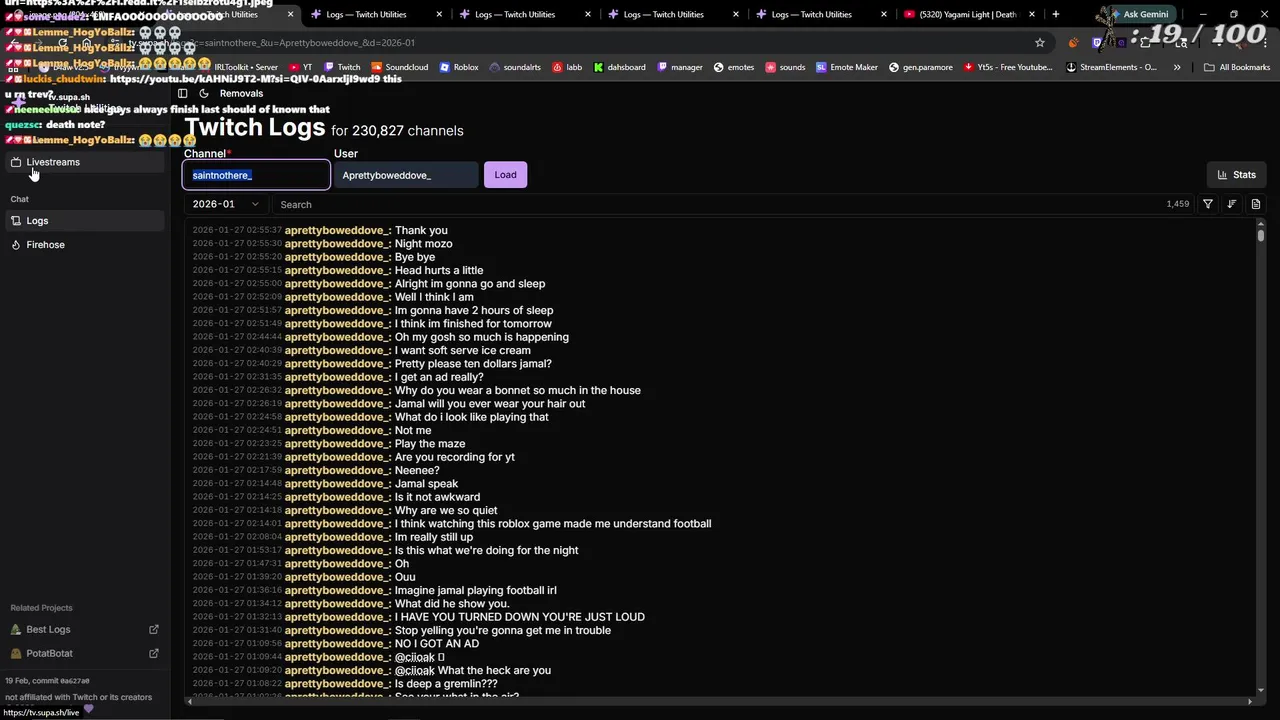1280x720 pixels.
Task: Click the log list vertical scrollbar thumb
Action: pos(1261,234)
